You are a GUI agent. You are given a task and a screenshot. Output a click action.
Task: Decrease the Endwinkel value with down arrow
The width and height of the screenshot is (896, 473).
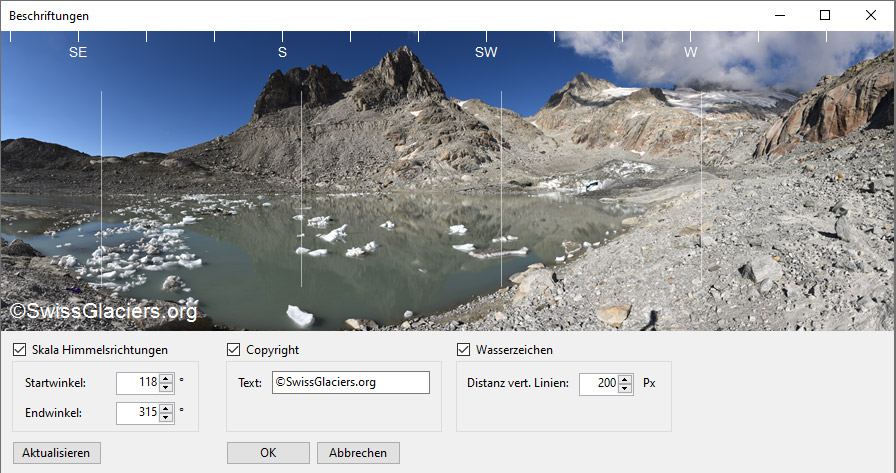166,418
